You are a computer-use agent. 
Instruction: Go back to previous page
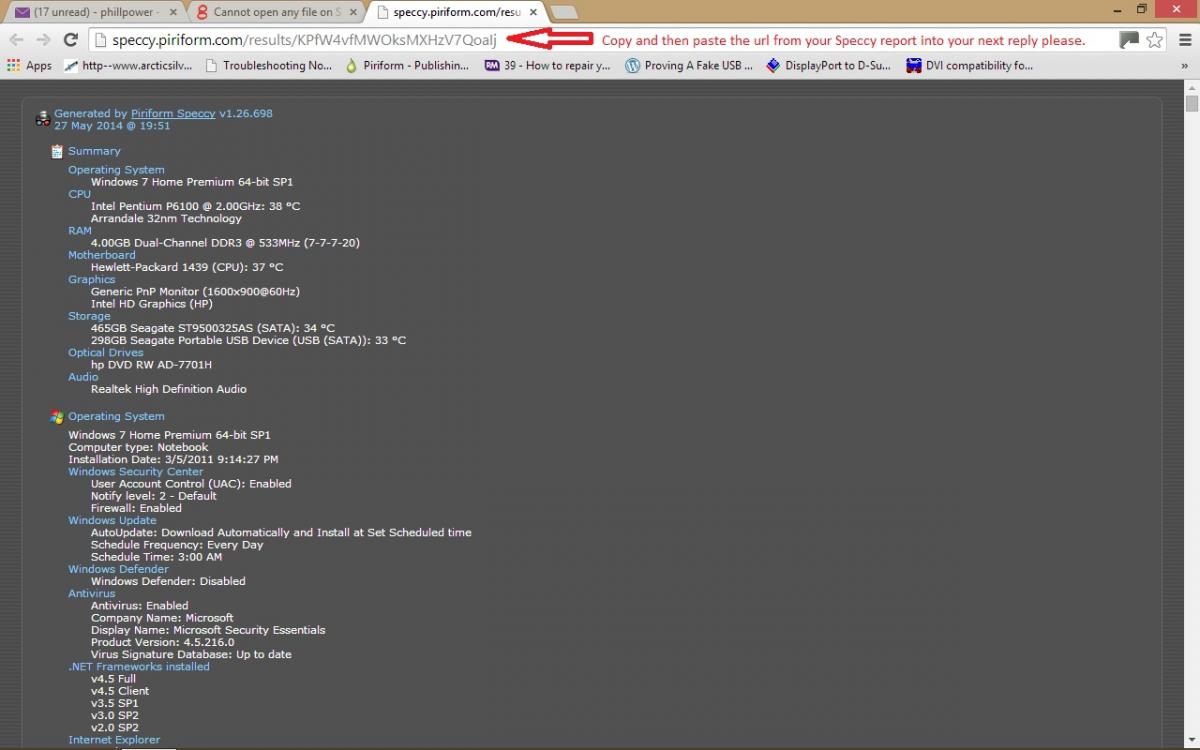click(17, 40)
